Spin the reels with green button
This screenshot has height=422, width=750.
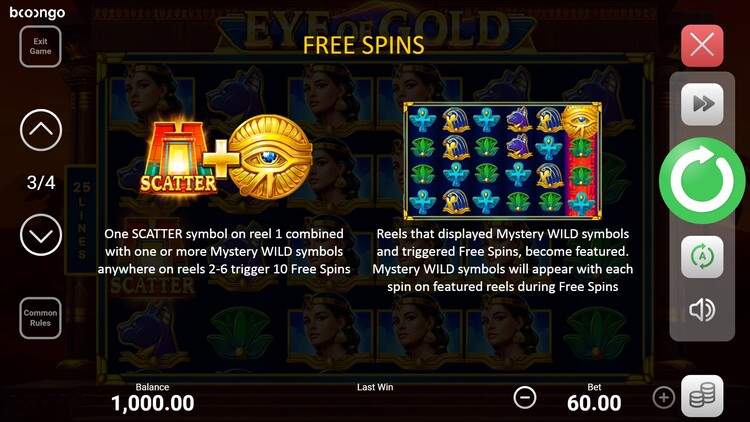click(x=702, y=180)
